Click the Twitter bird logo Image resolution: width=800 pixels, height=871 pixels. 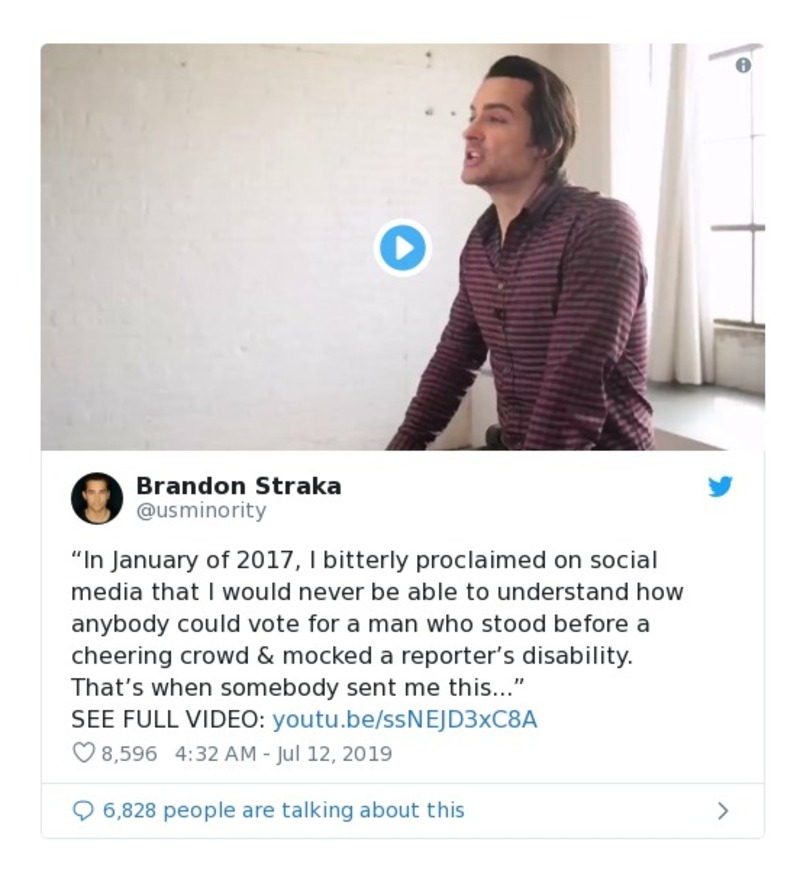[x=720, y=487]
